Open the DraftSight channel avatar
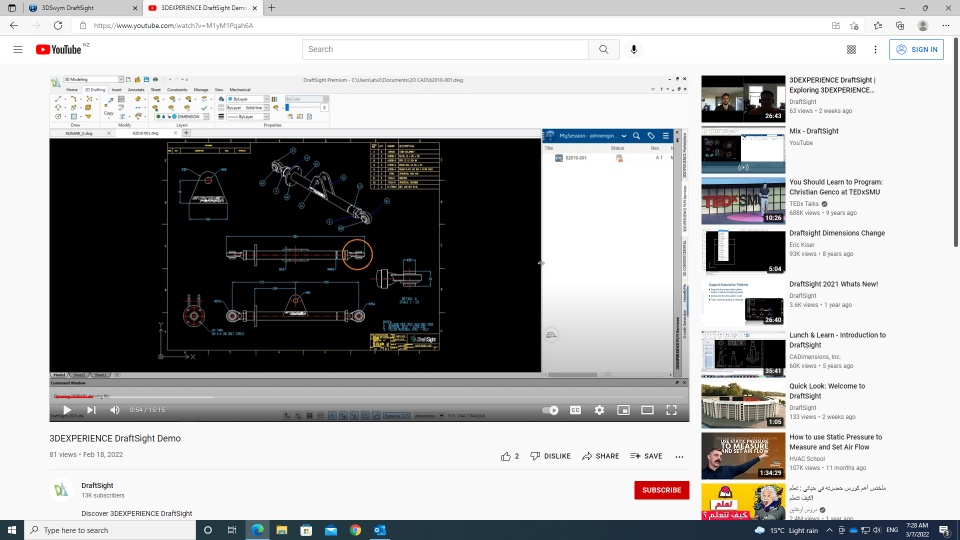 tap(61, 490)
